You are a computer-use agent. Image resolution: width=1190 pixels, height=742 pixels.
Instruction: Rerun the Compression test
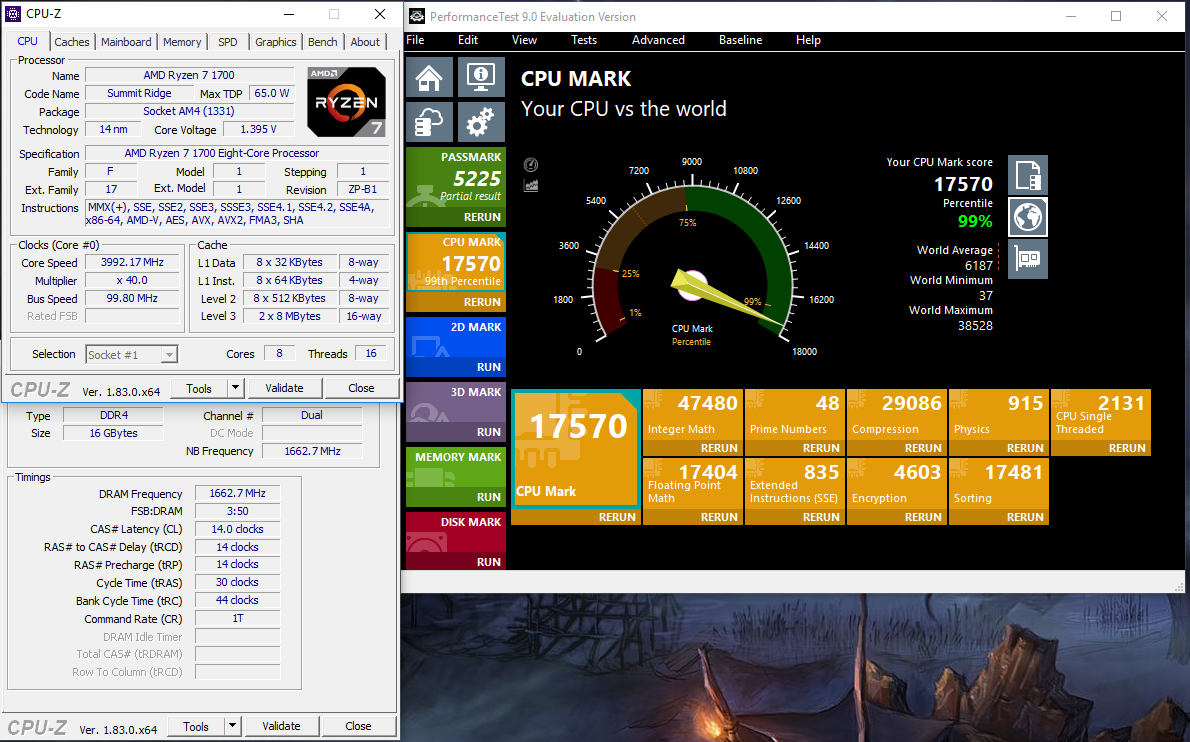pyautogui.click(x=923, y=448)
